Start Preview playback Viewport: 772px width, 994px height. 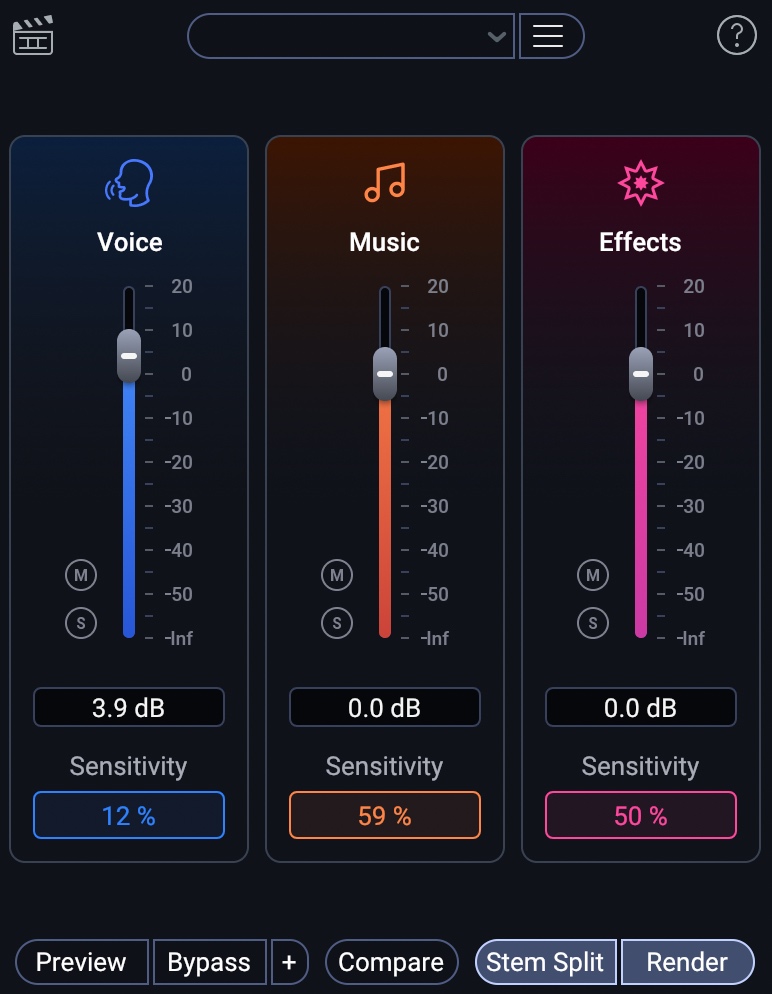click(81, 962)
